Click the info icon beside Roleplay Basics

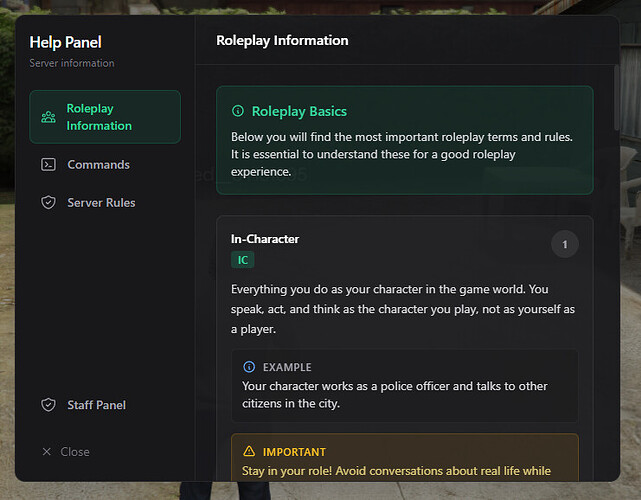[238, 111]
